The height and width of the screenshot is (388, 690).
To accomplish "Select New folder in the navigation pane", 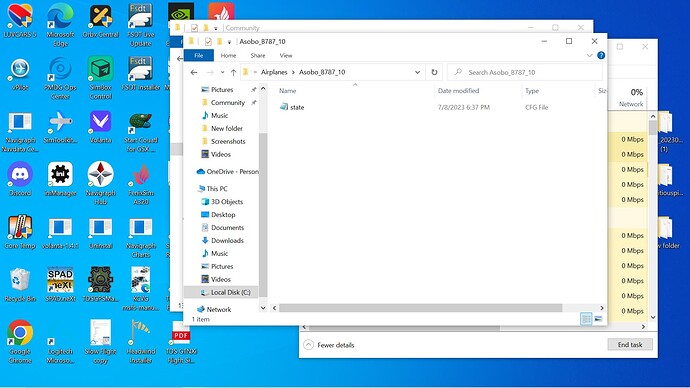I will [227, 128].
